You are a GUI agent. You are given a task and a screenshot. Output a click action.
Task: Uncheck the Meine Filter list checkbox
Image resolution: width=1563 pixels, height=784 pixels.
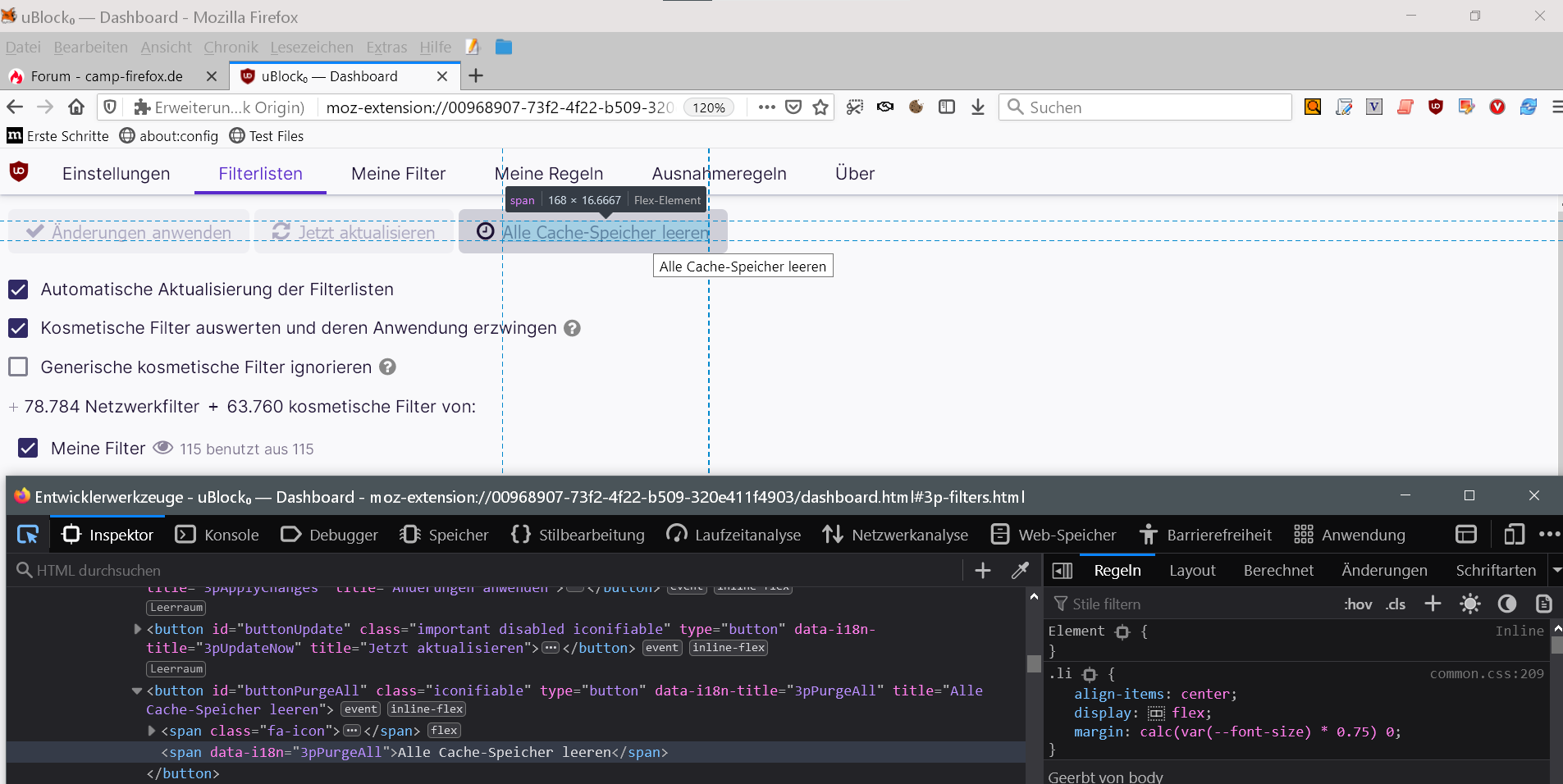coord(28,448)
